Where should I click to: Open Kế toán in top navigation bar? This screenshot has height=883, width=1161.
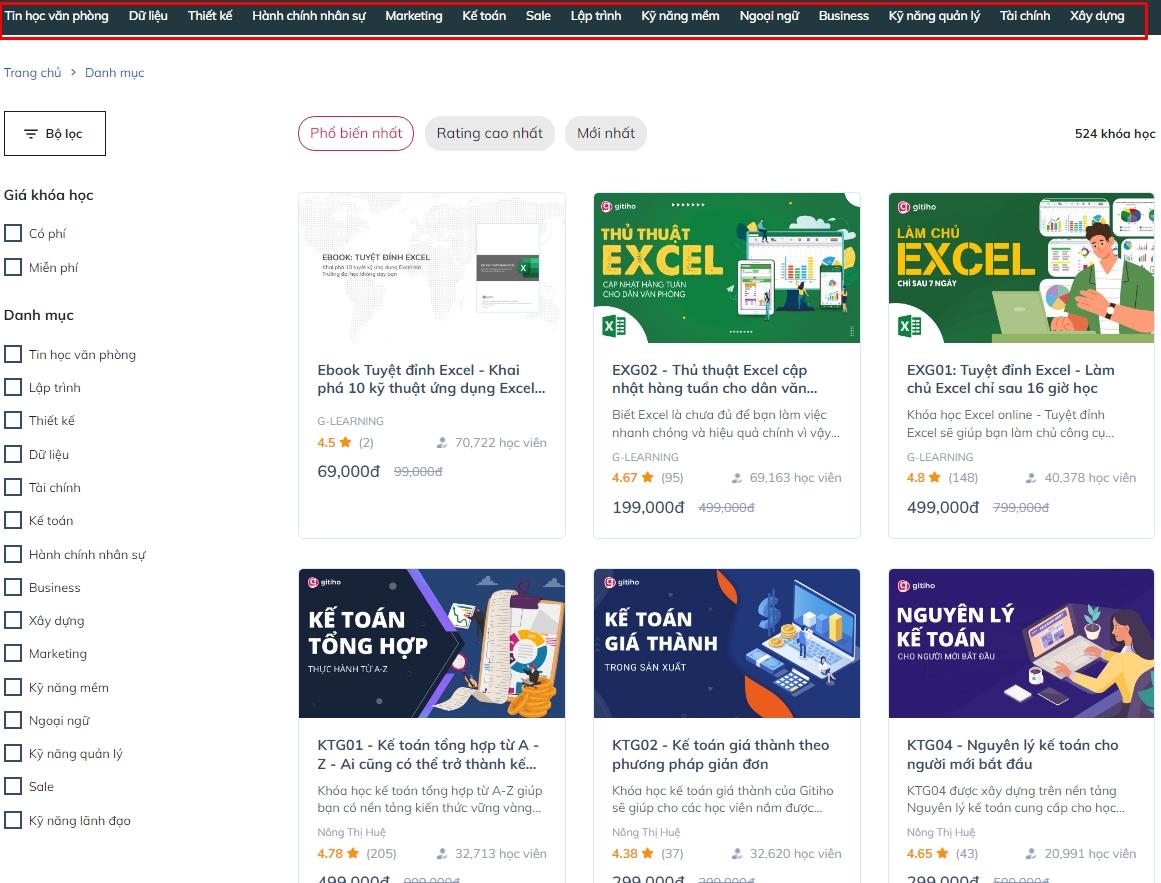point(484,16)
